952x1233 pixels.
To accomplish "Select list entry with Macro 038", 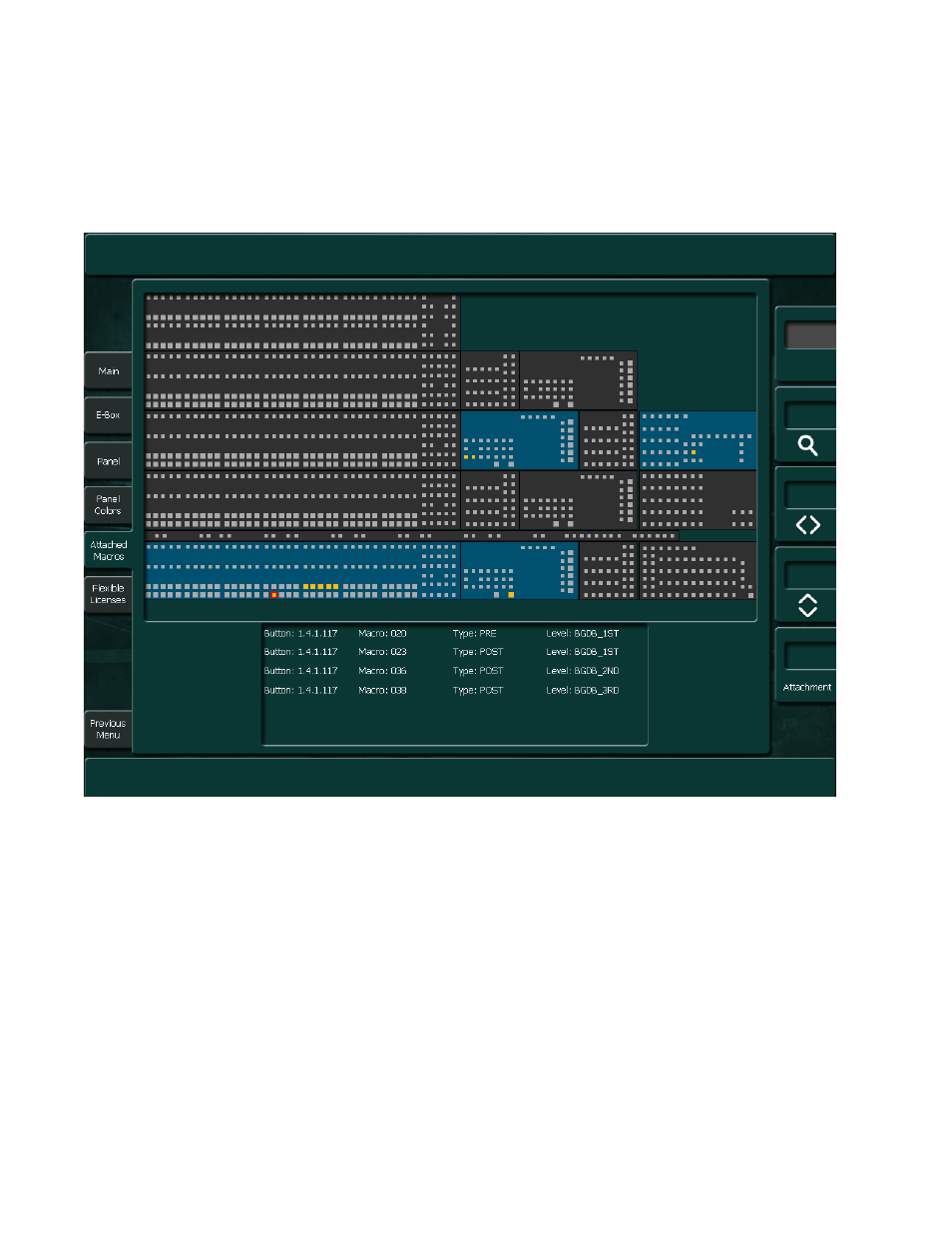I will (x=454, y=690).
